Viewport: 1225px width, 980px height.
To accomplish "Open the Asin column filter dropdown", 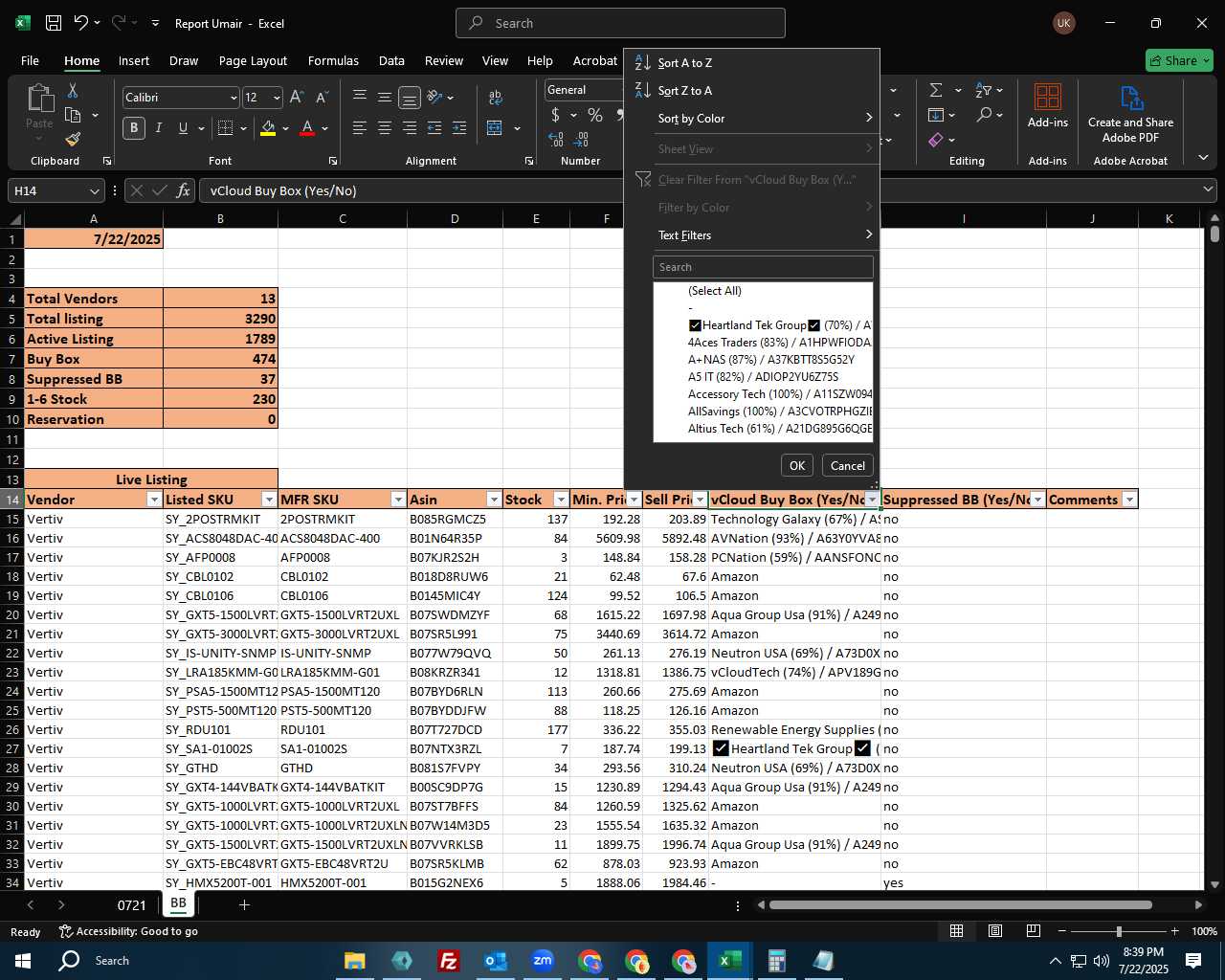I will tap(494, 500).
